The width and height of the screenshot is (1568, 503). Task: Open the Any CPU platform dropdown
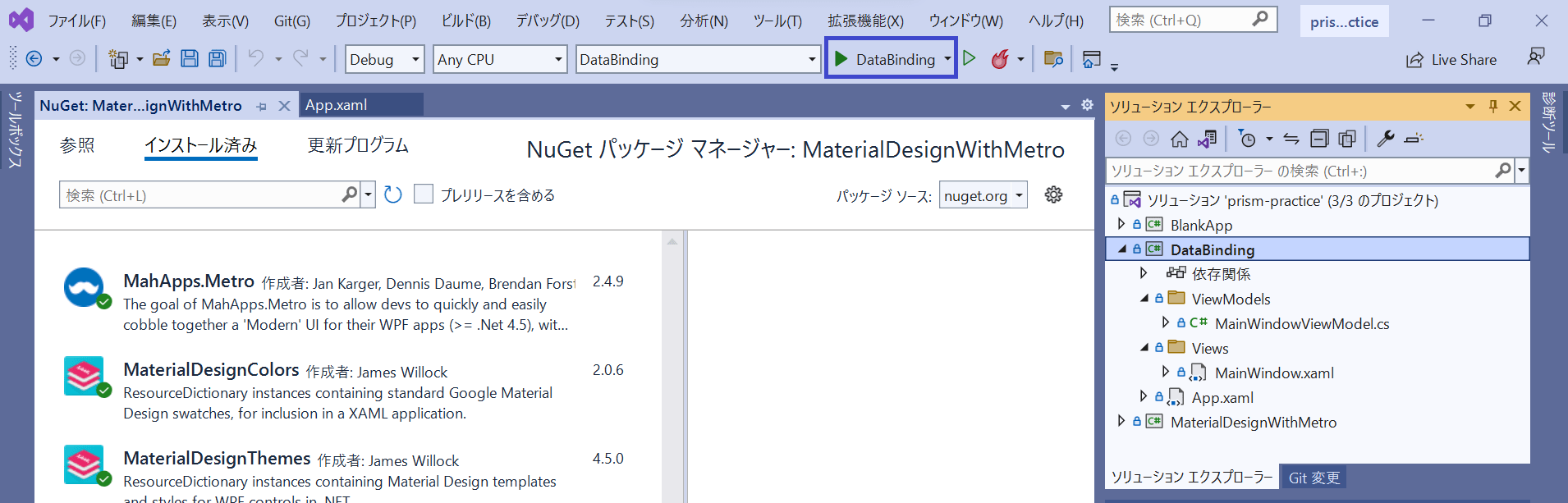click(x=500, y=59)
